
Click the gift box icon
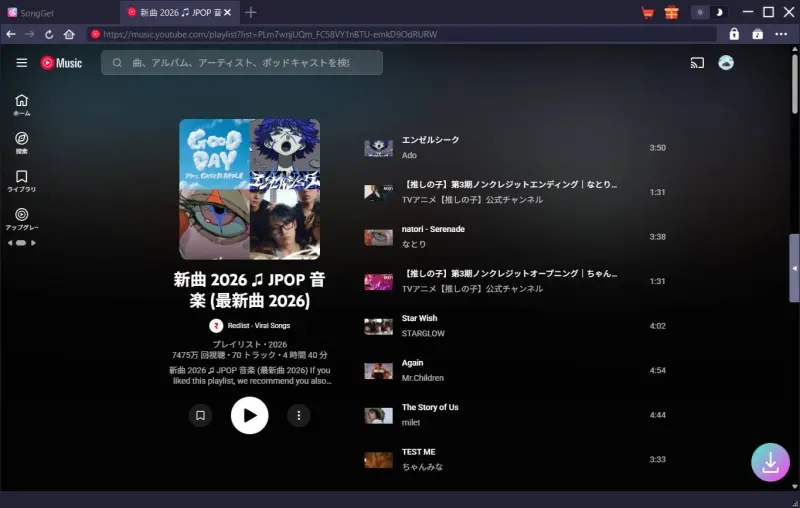pyautogui.click(x=672, y=12)
